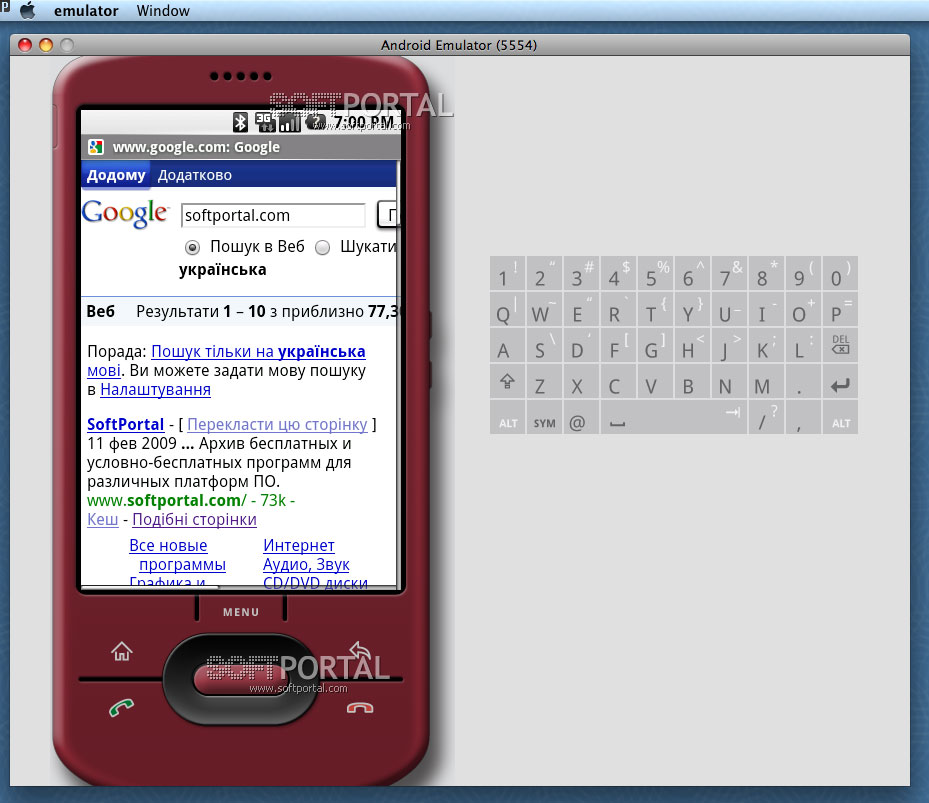
Task: Open the emulator menu in menu bar
Action: [86, 11]
